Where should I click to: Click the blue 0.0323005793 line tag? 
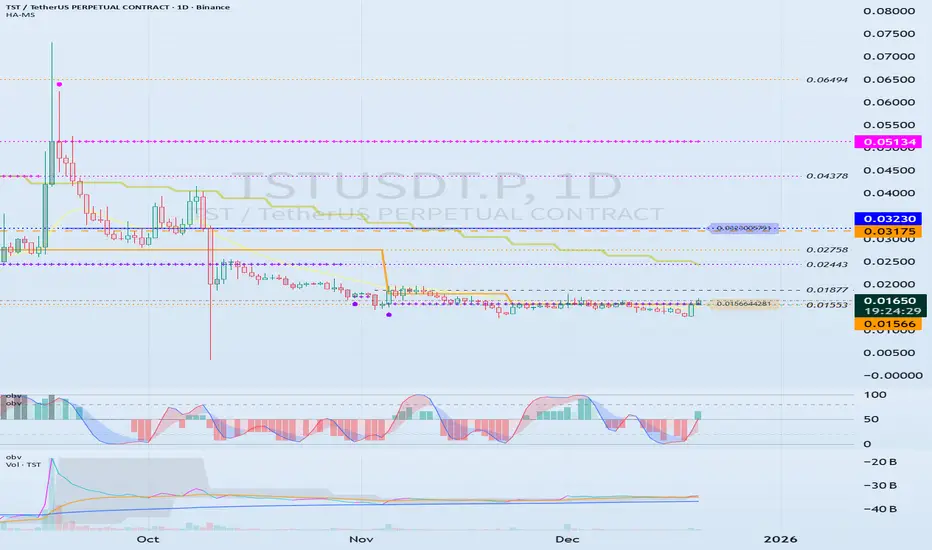tap(744, 228)
